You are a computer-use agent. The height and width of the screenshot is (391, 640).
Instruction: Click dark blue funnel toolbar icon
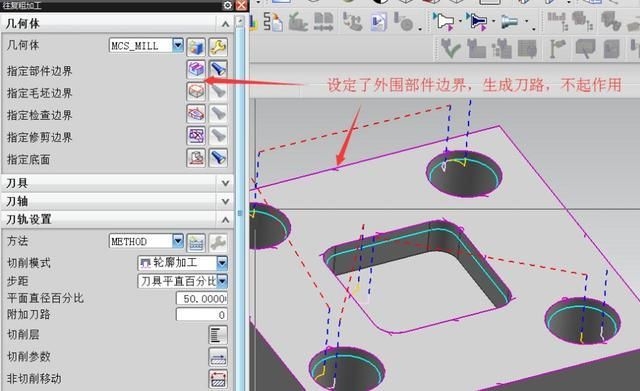tap(477, 21)
